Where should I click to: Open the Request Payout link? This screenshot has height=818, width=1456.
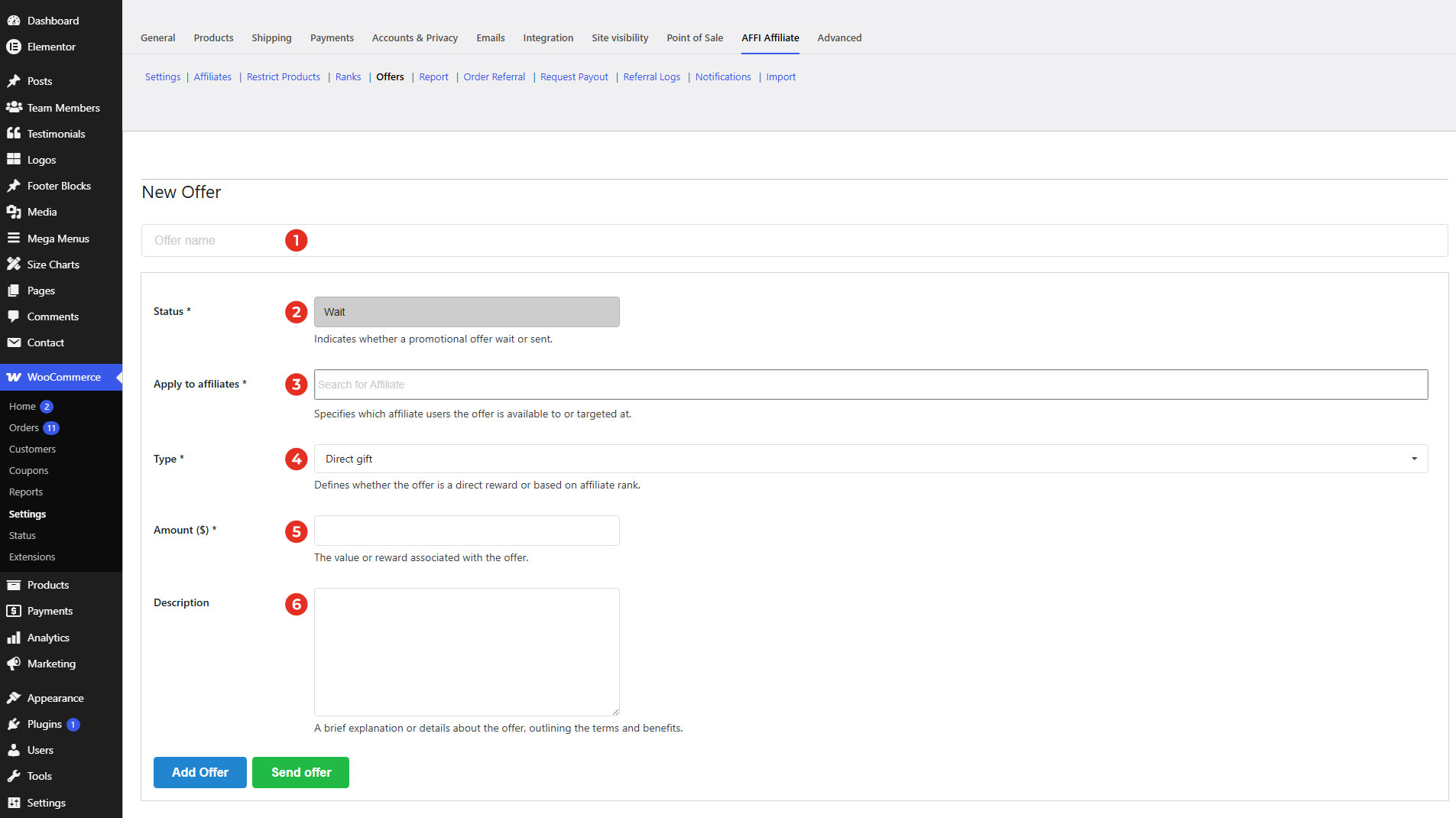coord(574,76)
